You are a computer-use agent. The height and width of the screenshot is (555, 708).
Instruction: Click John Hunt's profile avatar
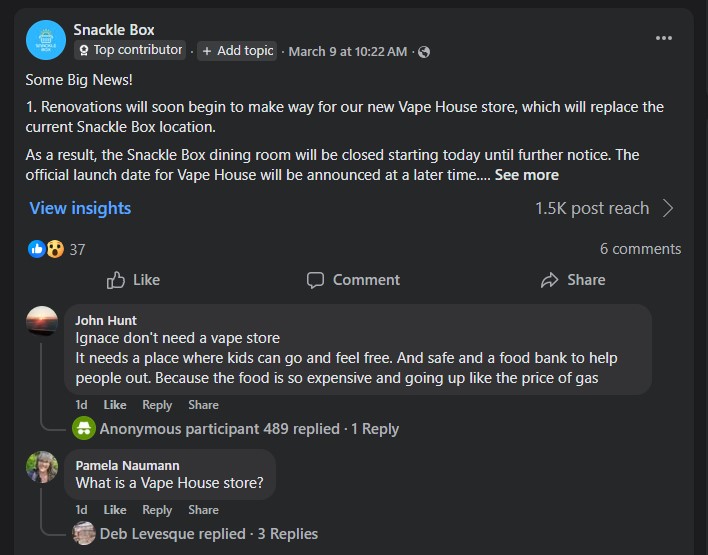coord(42,322)
